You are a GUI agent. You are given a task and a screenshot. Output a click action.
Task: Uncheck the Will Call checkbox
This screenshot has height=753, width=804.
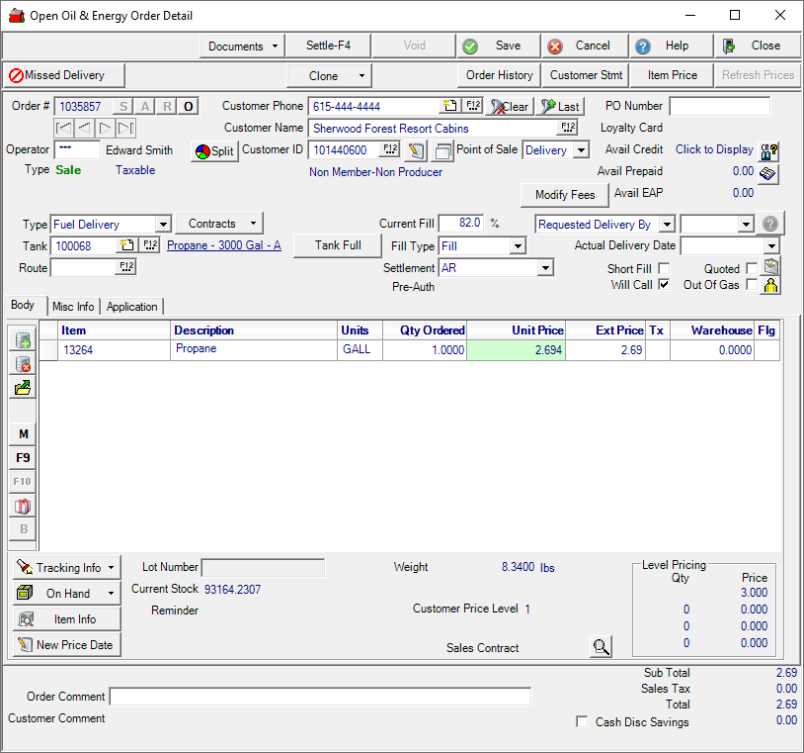pos(663,285)
